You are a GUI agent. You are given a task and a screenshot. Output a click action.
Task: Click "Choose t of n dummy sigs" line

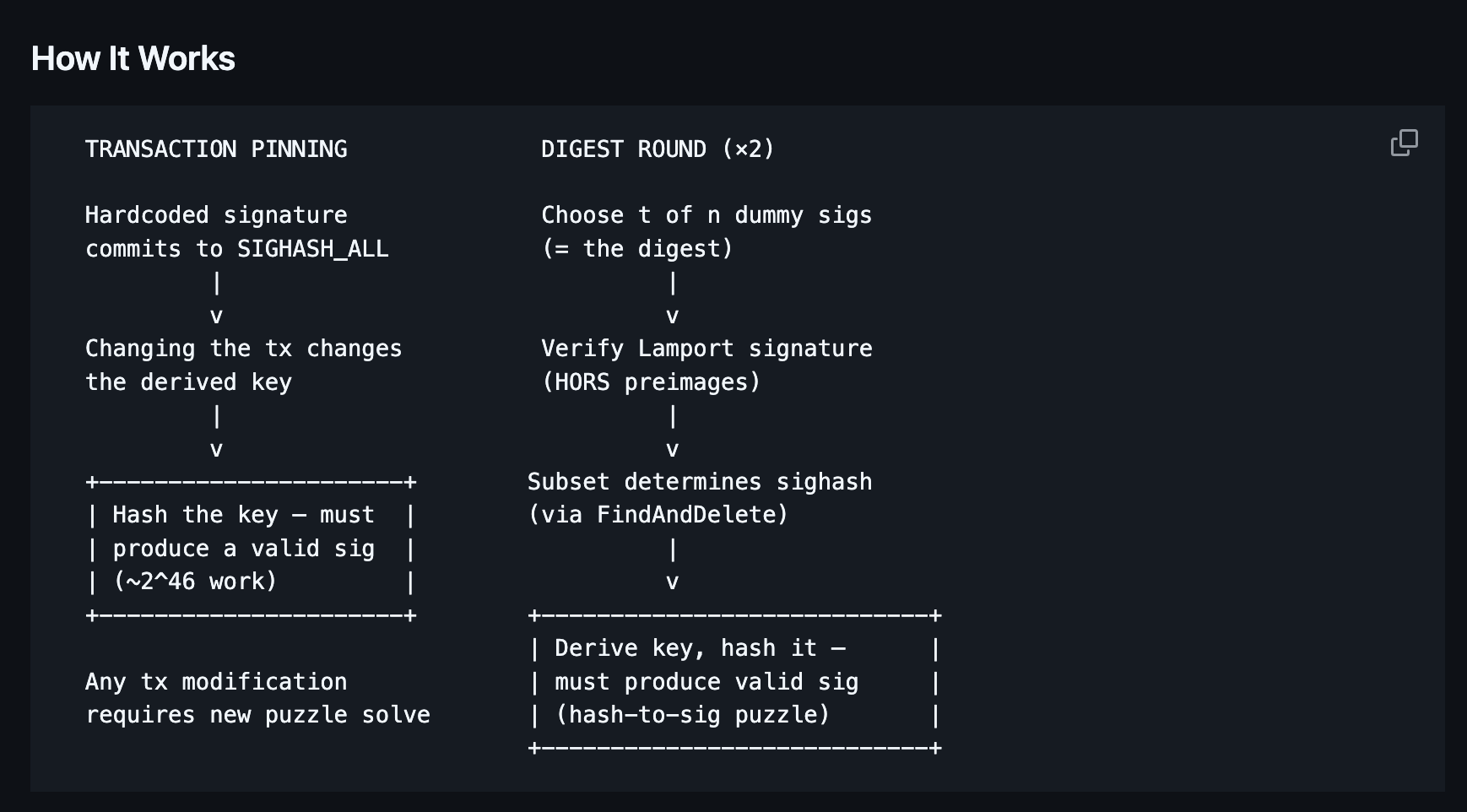tap(706, 215)
